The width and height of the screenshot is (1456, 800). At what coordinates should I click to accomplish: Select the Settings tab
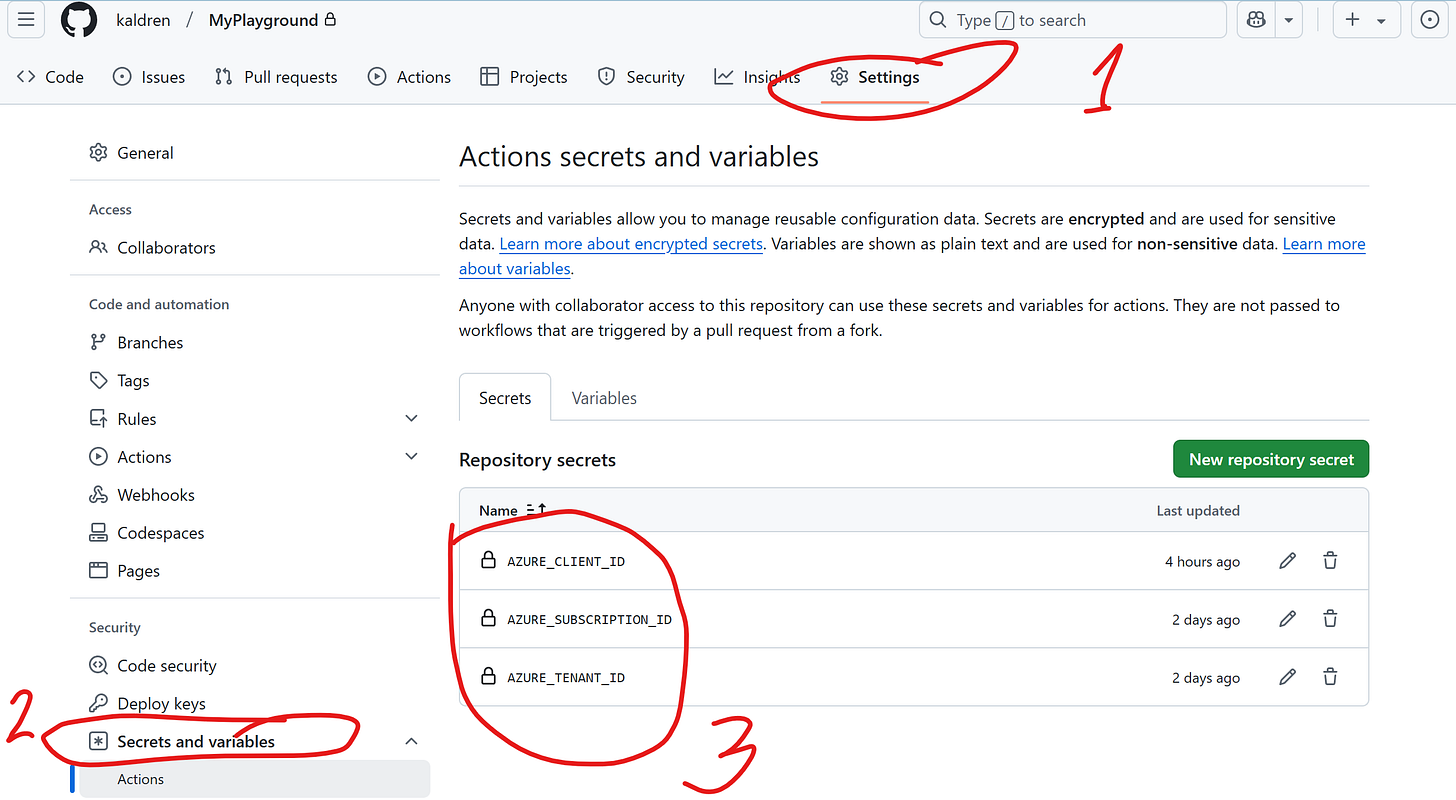875,77
